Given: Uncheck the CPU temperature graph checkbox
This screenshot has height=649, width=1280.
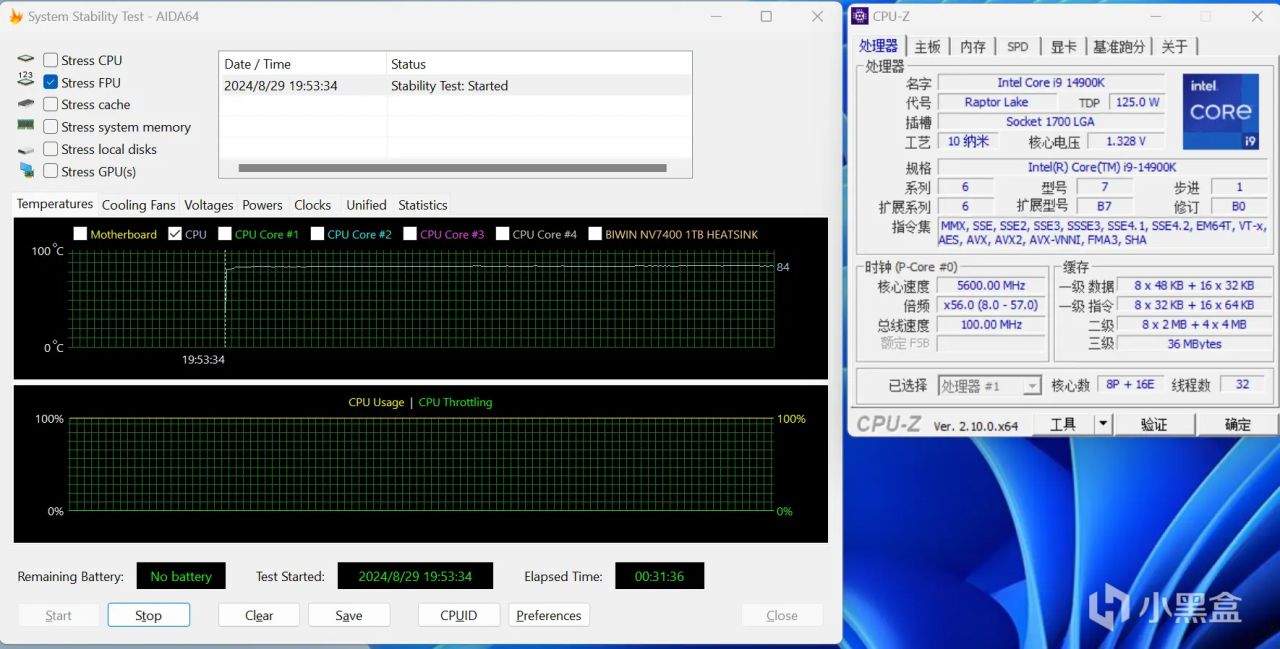Looking at the screenshot, I should [175, 234].
